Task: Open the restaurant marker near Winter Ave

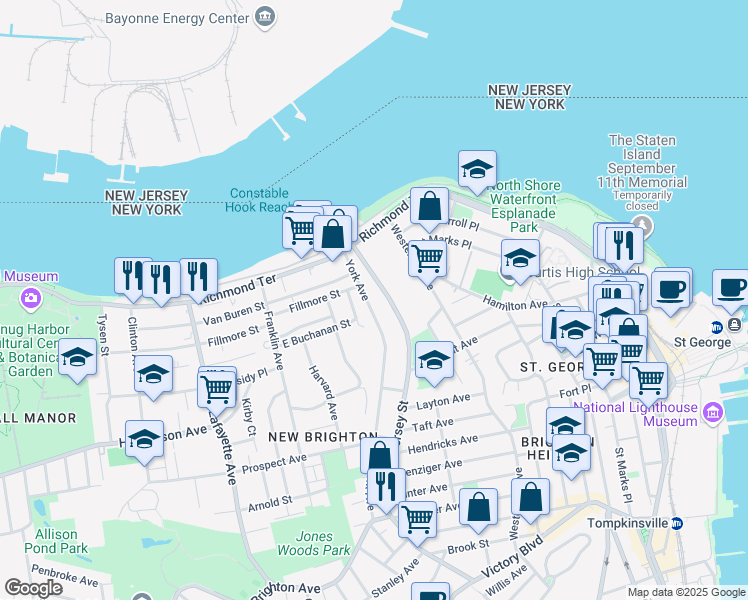Action: (386, 488)
